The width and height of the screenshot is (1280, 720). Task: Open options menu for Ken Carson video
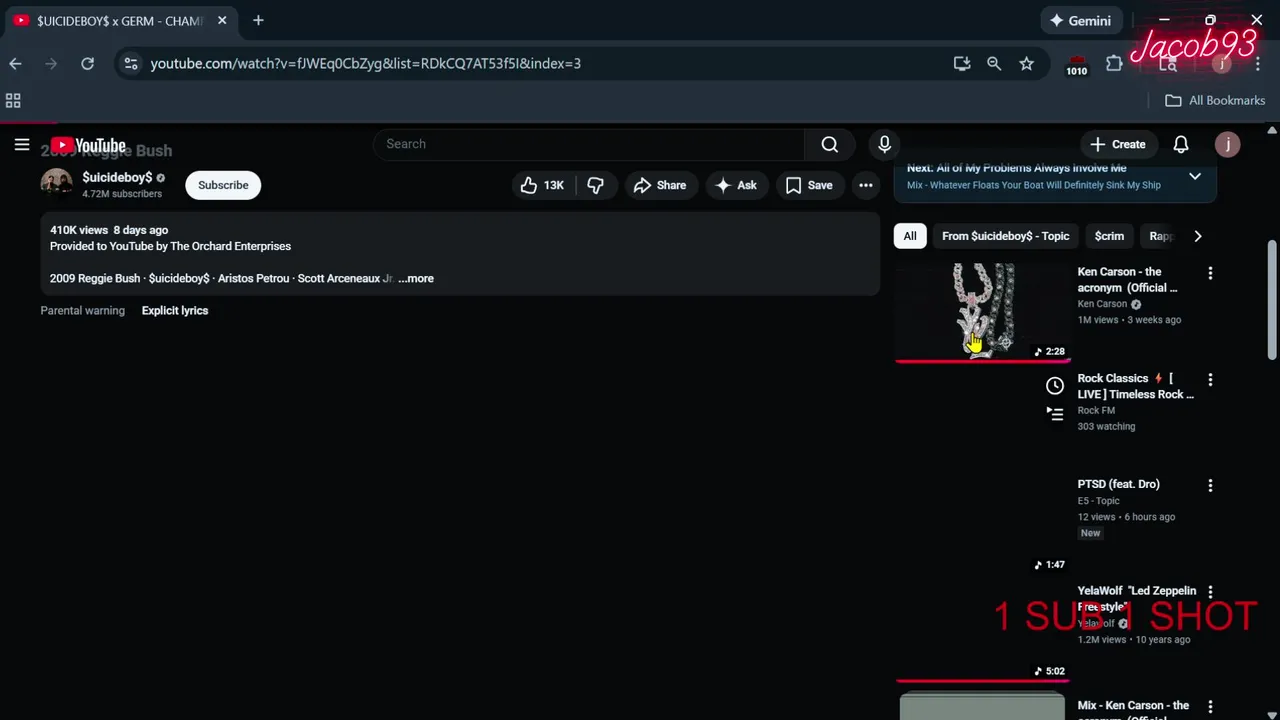point(1210,273)
